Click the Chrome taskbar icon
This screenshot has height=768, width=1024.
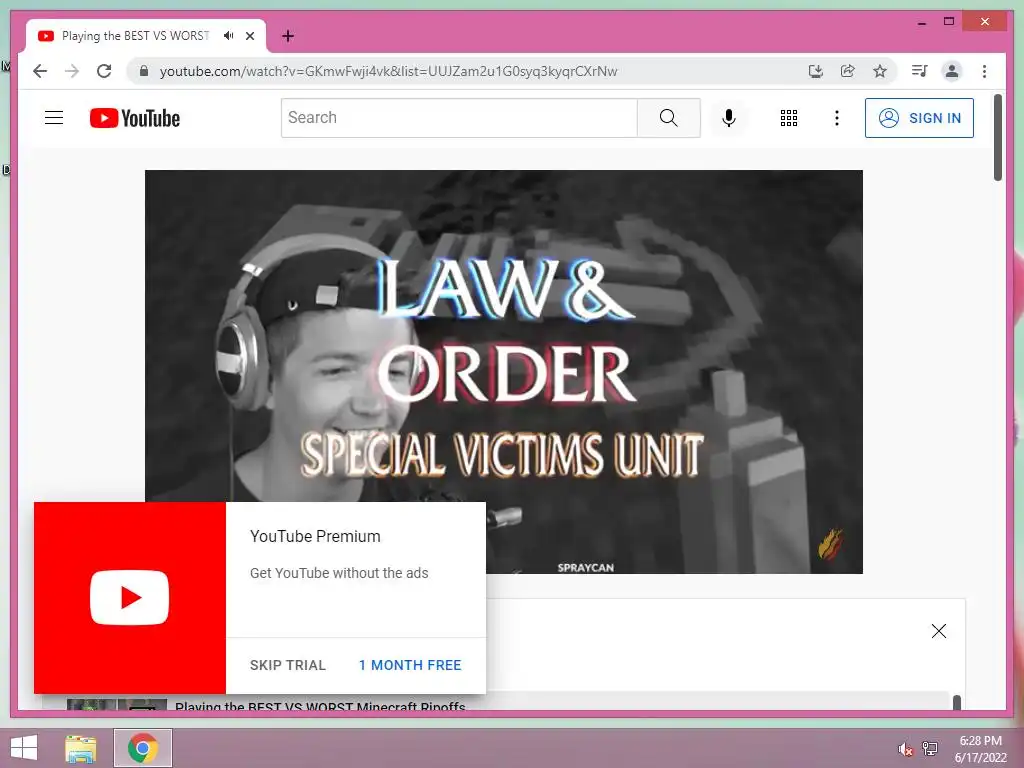pyautogui.click(x=143, y=748)
